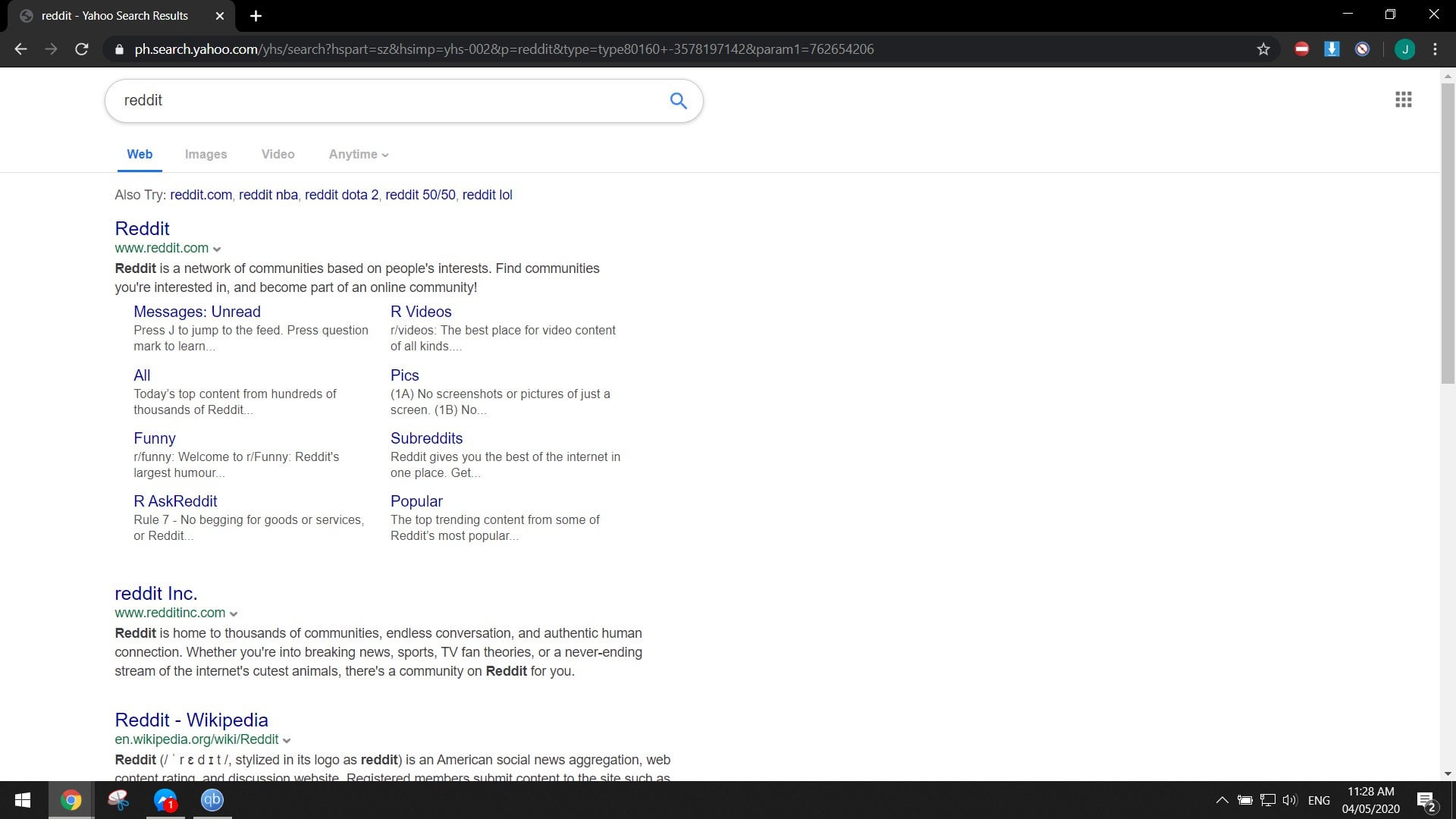1456x819 pixels.
Task: Click the browser forward arrow
Action: pyautogui.click(x=51, y=49)
